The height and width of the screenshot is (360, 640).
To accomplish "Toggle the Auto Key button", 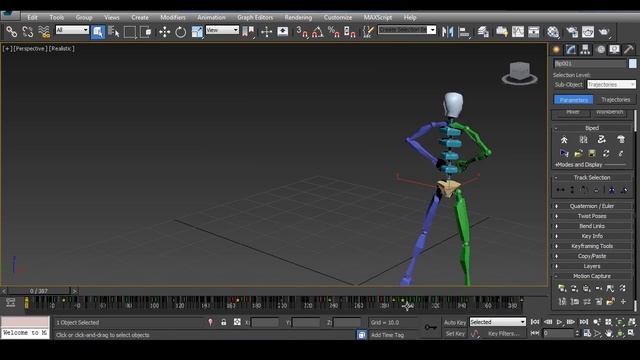I will tap(455, 322).
